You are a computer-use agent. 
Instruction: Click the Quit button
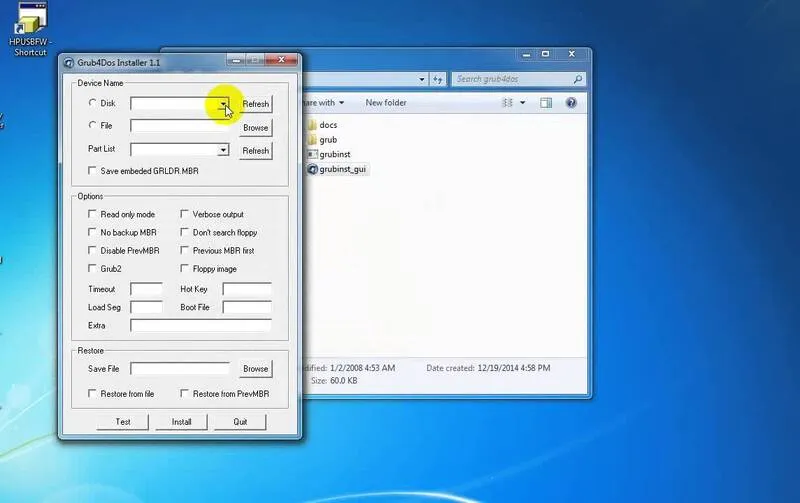pos(240,422)
